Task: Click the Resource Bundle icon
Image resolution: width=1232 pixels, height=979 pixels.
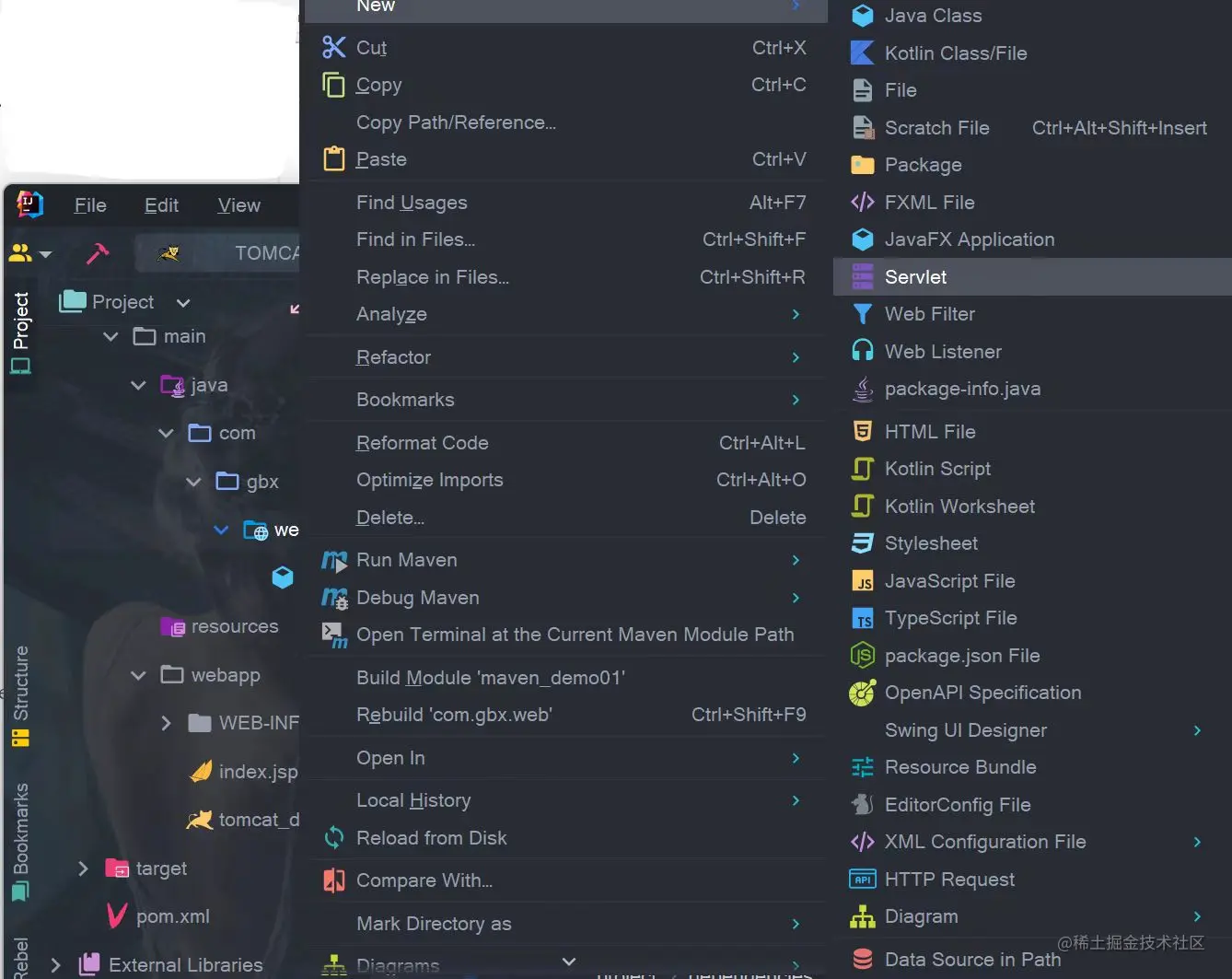Action: (x=862, y=767)
